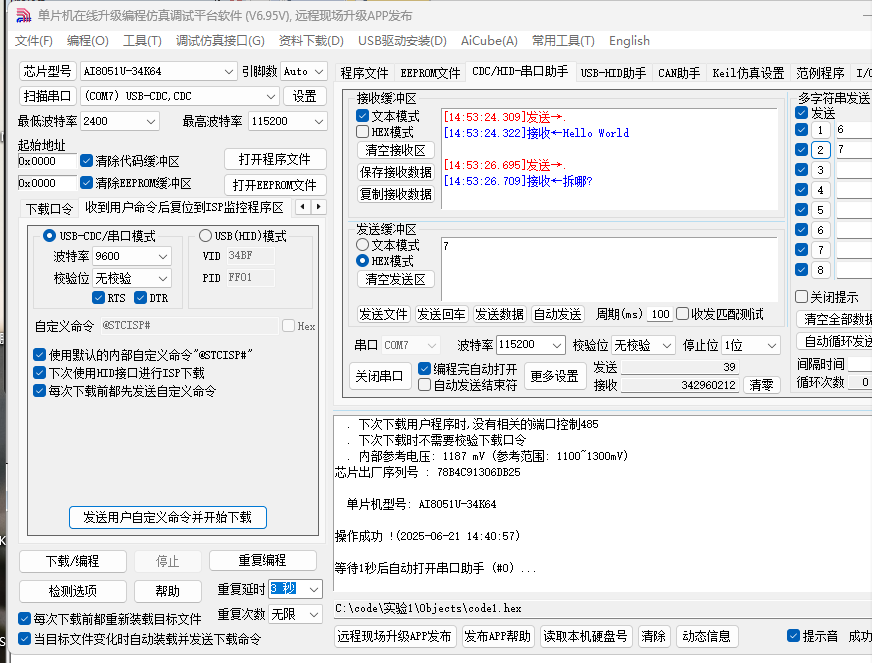Open the AiCube(A) menu
Screen dimensions: 872x663
pos(489,41)
